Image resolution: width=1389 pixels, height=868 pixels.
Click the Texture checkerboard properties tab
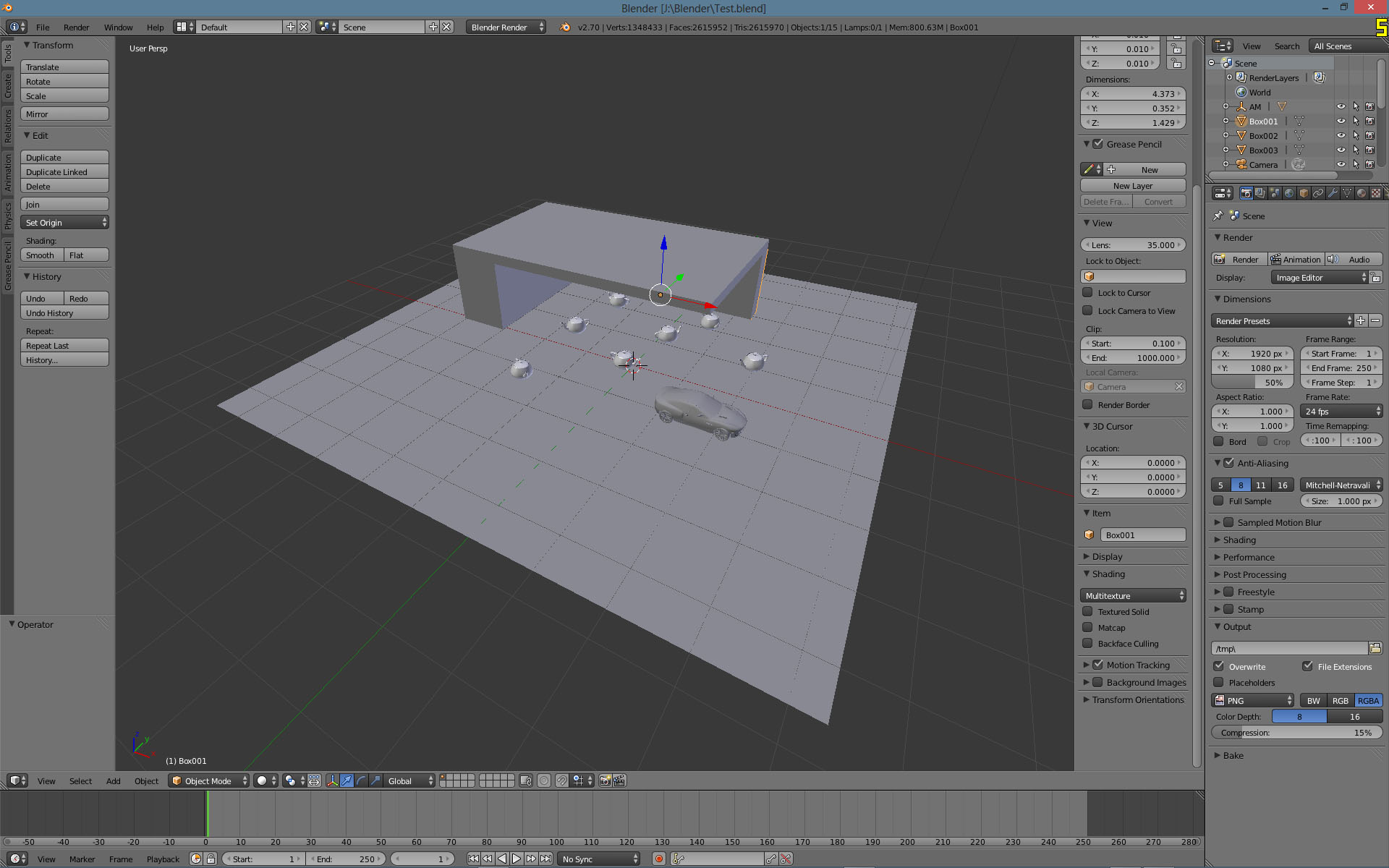pyautogui.click(x=1376, y=193)
